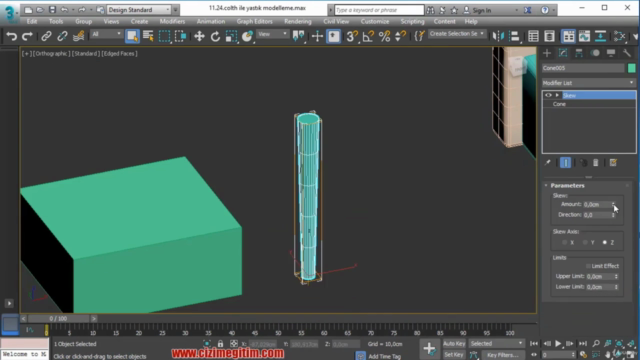Click Pin Stack icon under modifier stack
Screen dimensions: 640x360
pos(547,163)
